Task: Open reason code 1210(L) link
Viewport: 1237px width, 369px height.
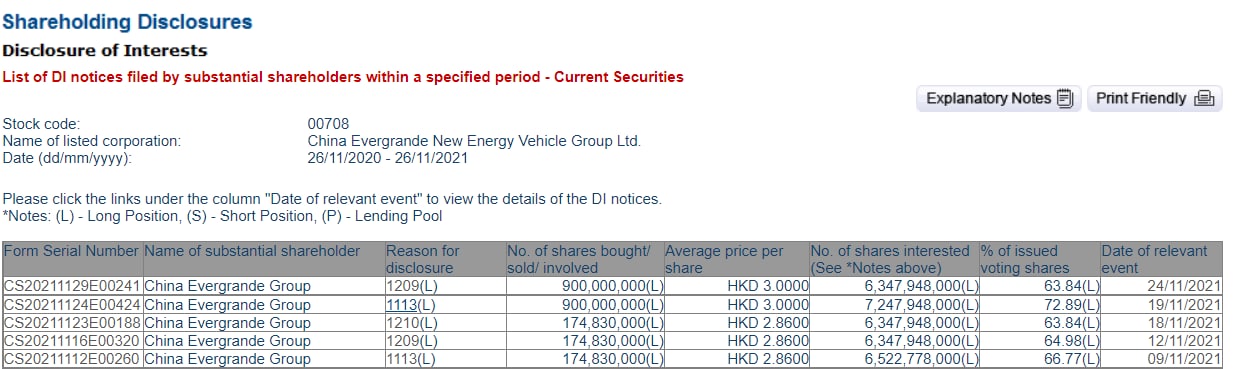Action: 411,323
